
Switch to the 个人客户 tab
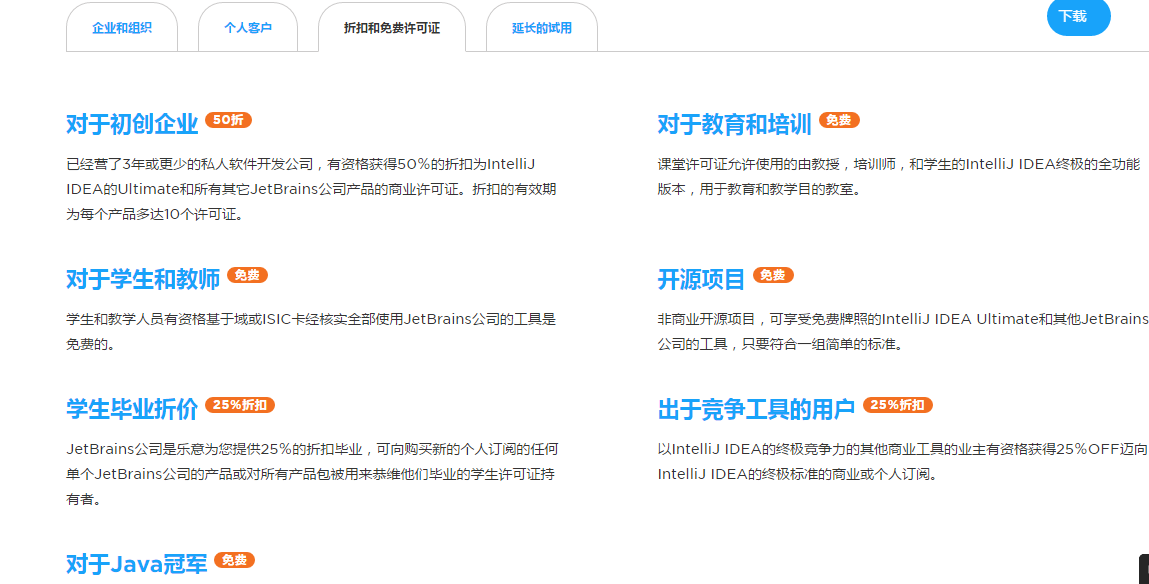(x=248, y=27)
